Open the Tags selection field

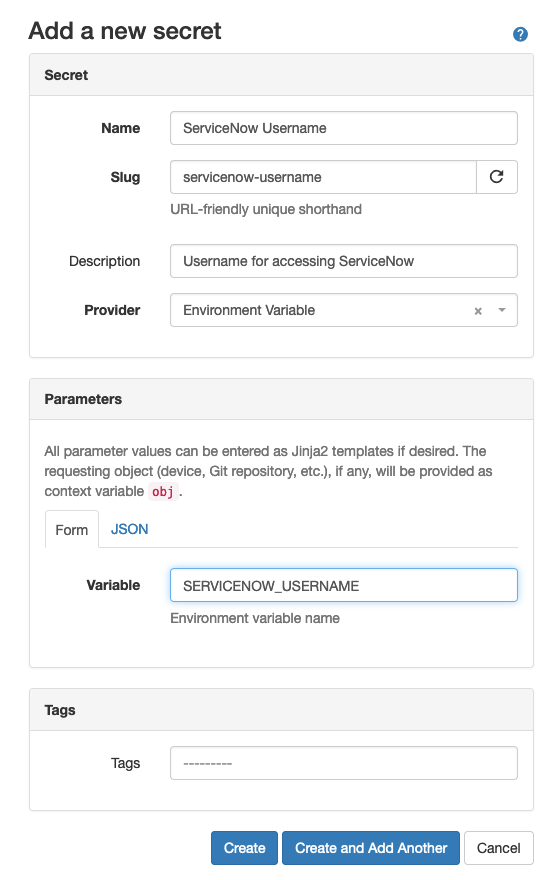point(343,763)
